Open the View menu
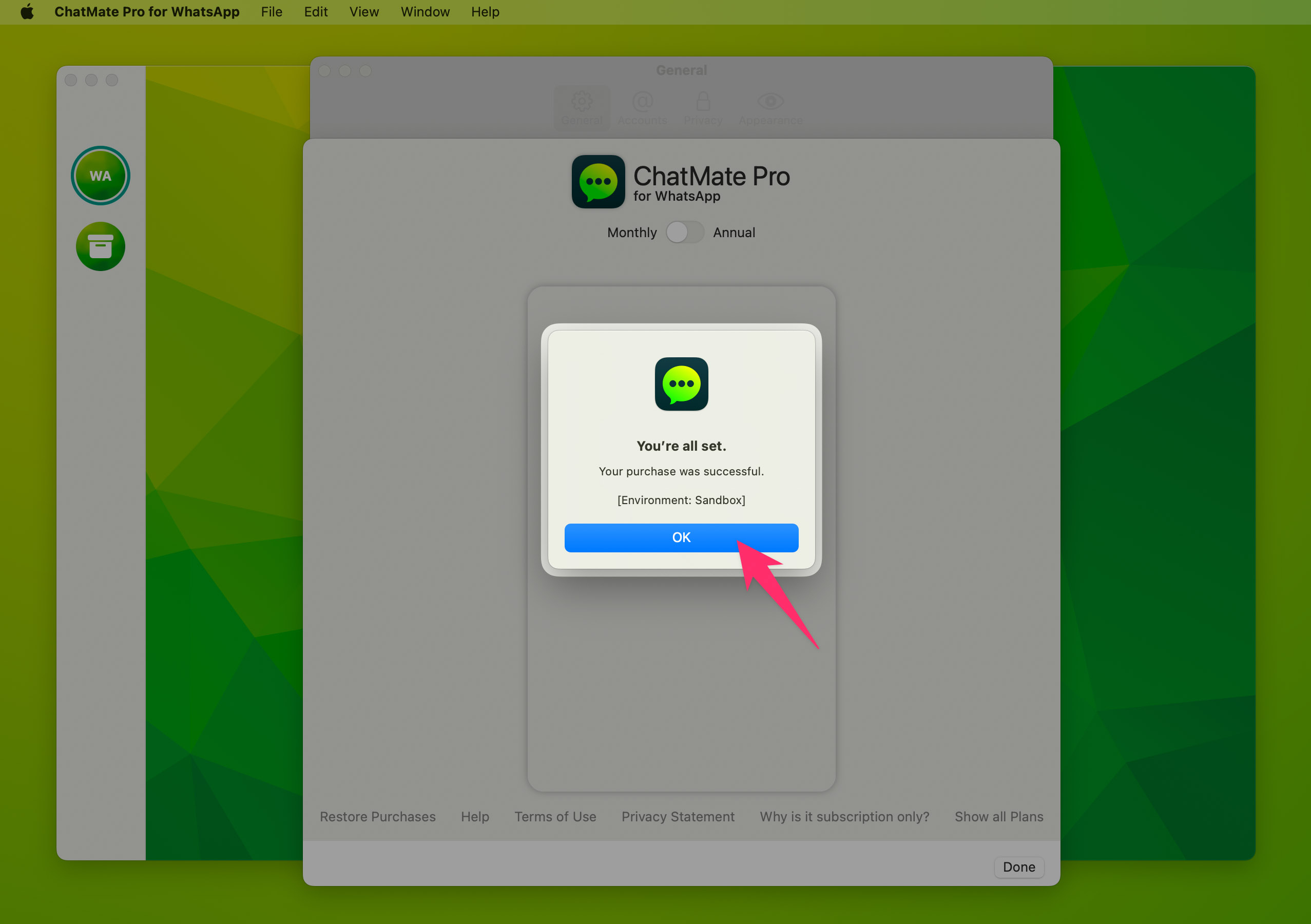1311x924 pixels. tap(364, 11)
